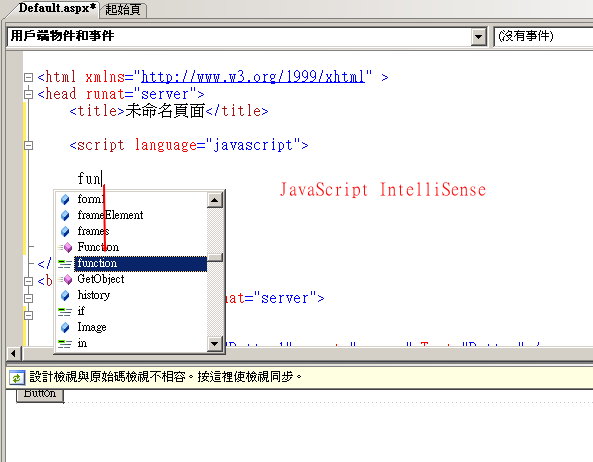Collapse the script tag outline node
Image resolution: width=593 pixels, height=462 pixels.
[28, 145]
